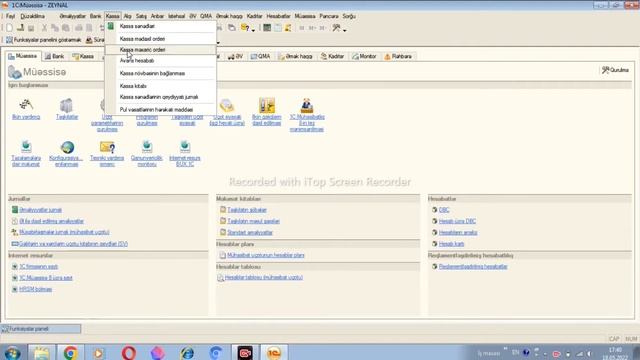The width and height of the screenshot is (640, 360).
Task: Open Standart əməliyyatlar link
Action: click(x=250, y=233)
